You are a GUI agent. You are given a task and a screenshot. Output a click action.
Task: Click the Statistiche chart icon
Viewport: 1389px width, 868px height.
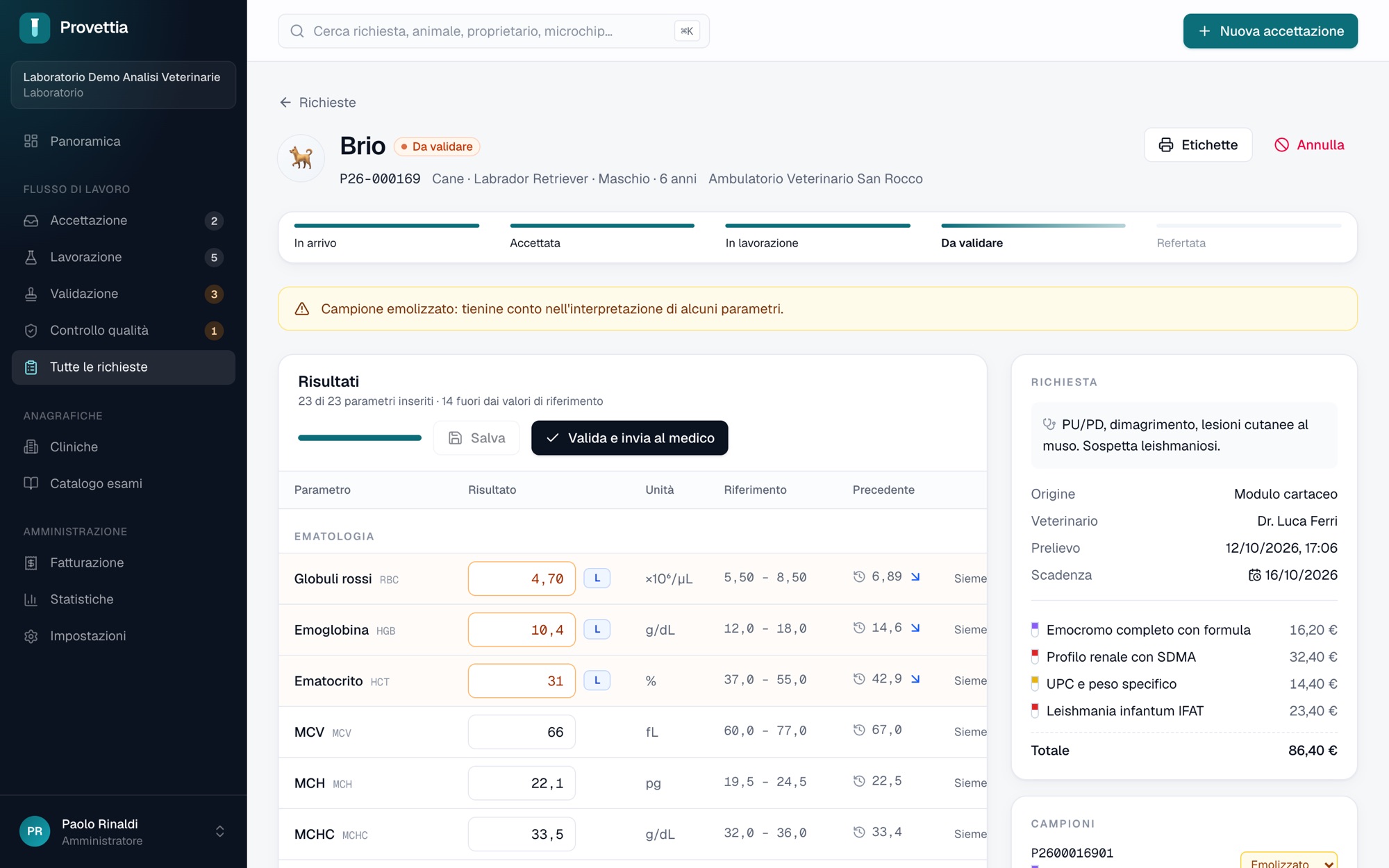point(31,599)
